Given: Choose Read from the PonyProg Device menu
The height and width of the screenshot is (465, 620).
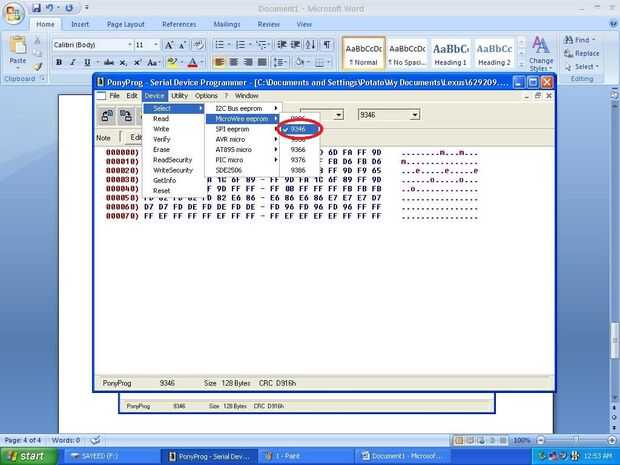Looking at the screenshot, I should coord(174,119).
